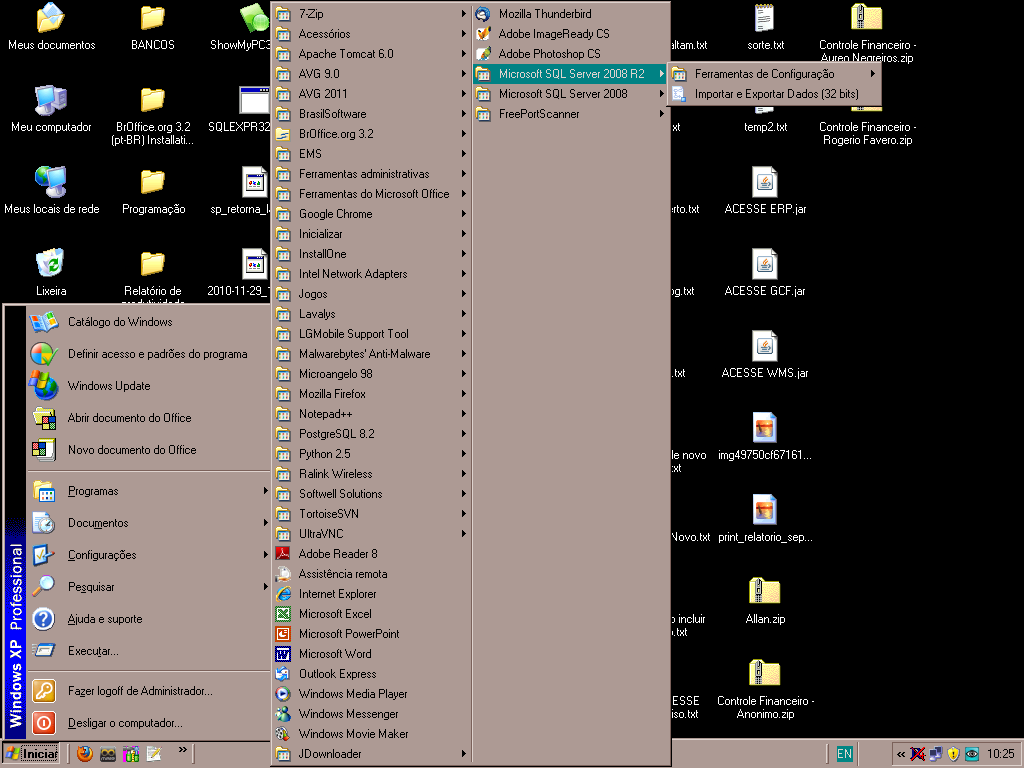This screenshot has height=768, width=1024.
Task: Open Windows Movie Maker
Action: click(x=371, y=734)
